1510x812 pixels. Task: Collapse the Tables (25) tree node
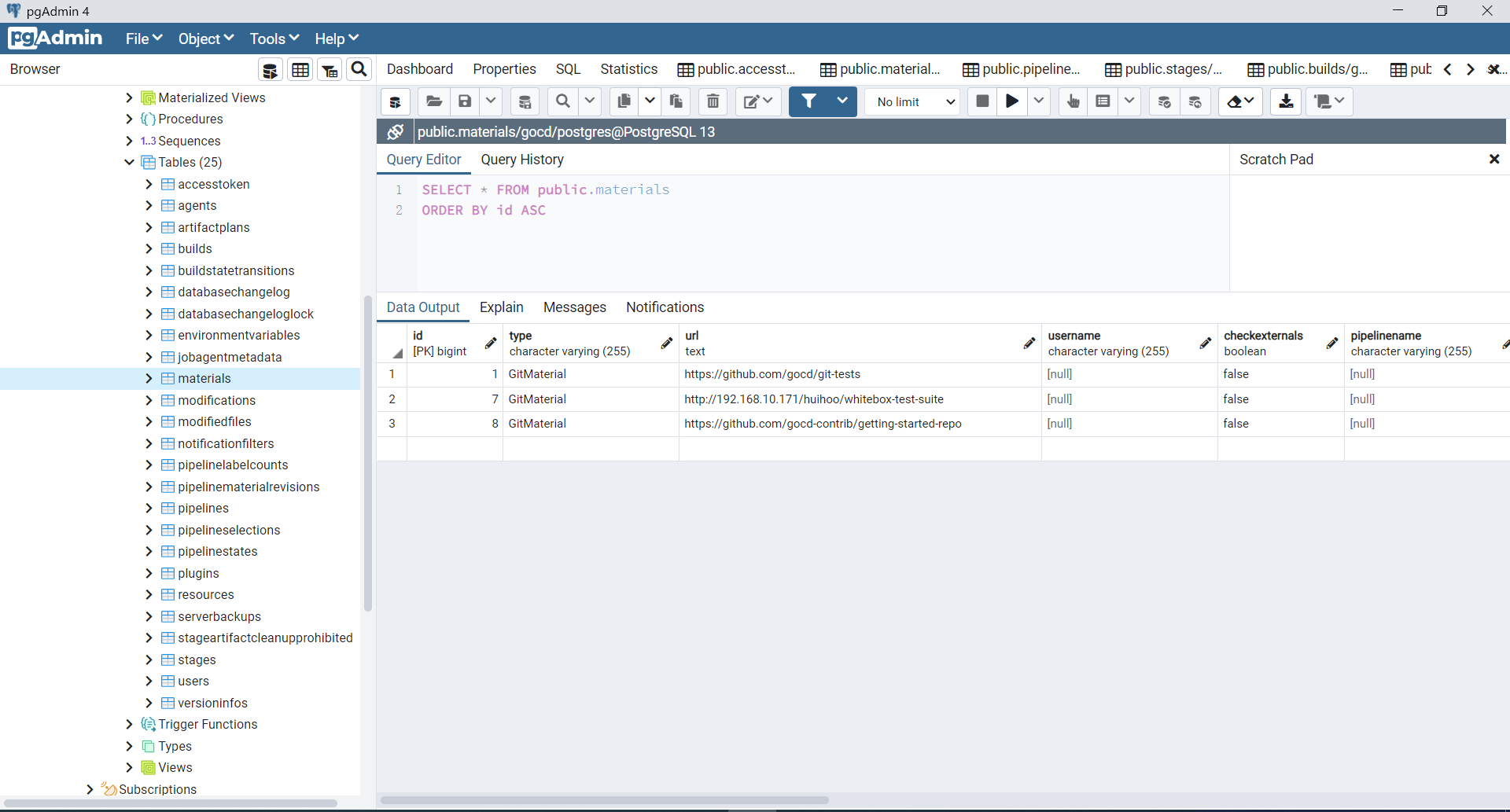pos(129,162)
